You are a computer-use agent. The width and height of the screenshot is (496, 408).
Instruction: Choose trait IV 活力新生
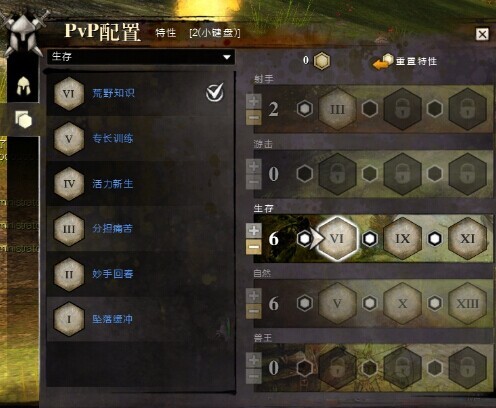tap(141, 184)
